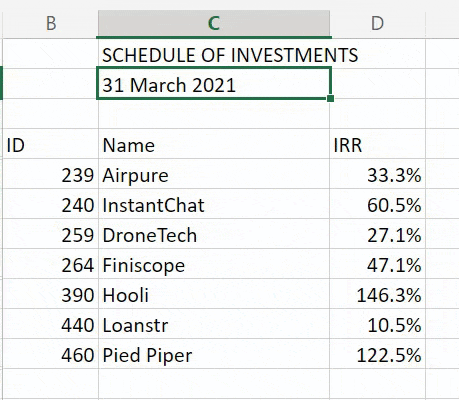The width and height of the screenshot is (459, 400).
Task: Click the ID cell 239
Action: pos(51,174)
